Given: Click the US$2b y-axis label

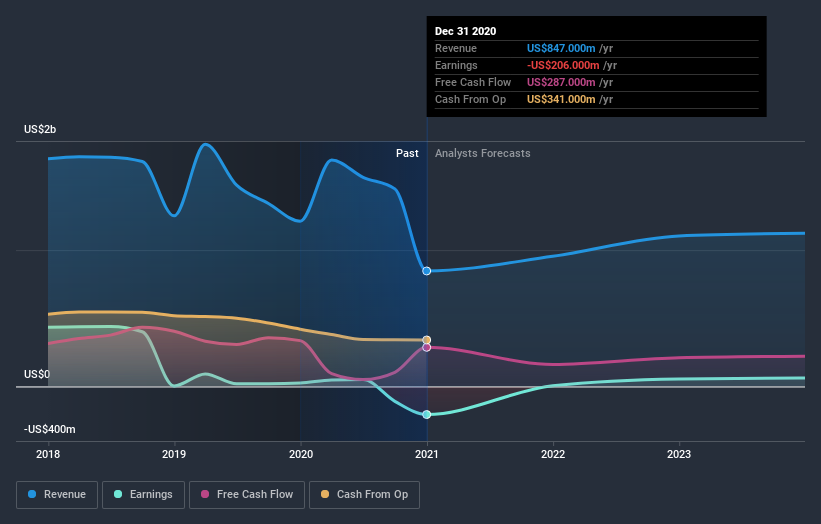Looking at the screenshot, I should (x=40, y=129).
